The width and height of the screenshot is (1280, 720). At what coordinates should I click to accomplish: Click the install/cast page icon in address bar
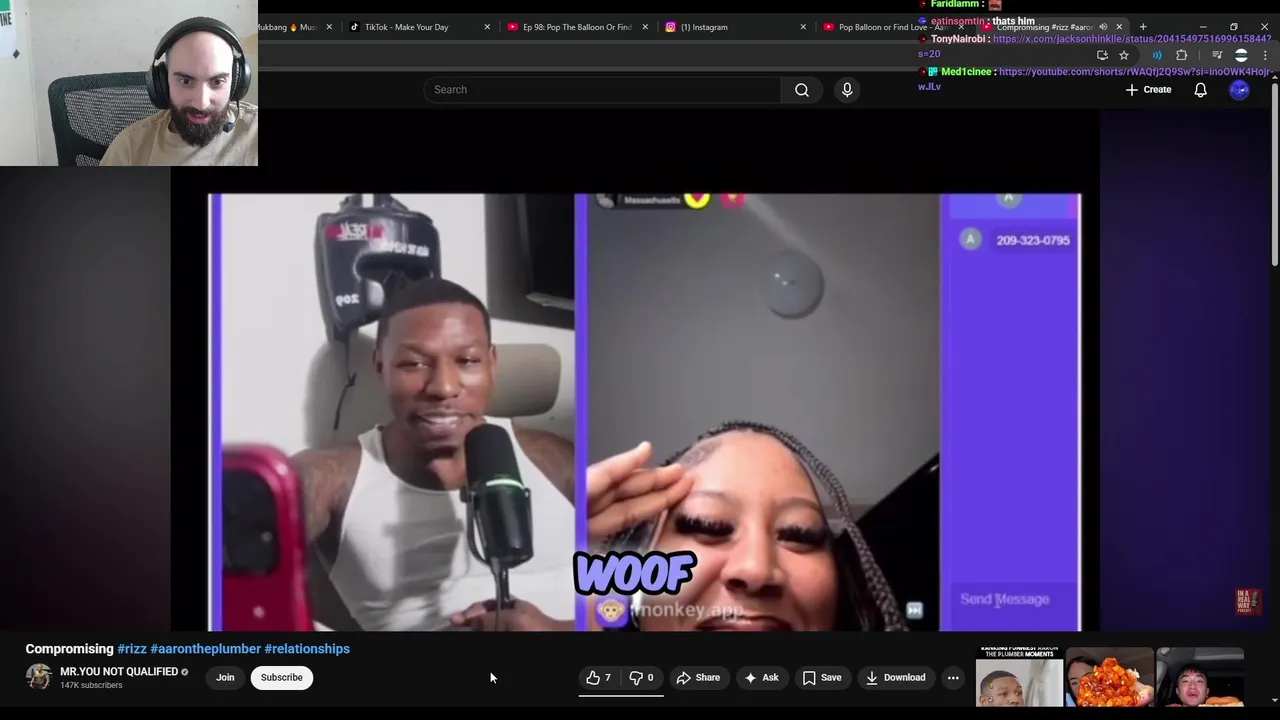click(1102, 55)
